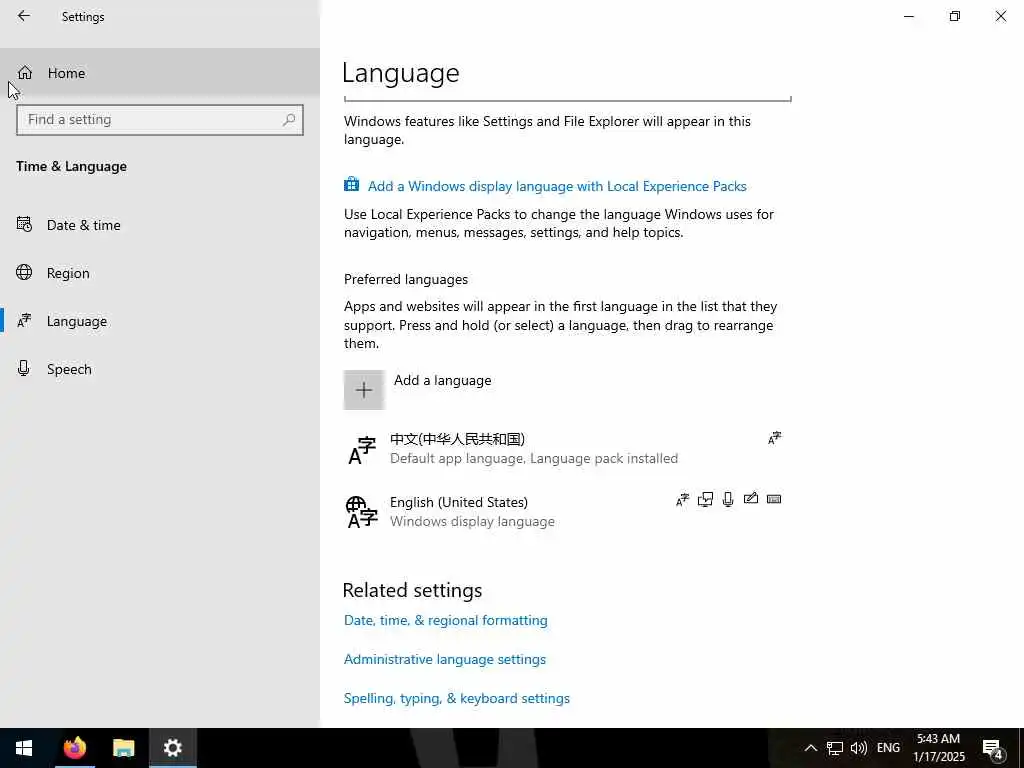Screen dimensions: 1024x768
Task: Click speech recognition microphone icon on English row
Action: pyautogui.click(x=728, y=500)
